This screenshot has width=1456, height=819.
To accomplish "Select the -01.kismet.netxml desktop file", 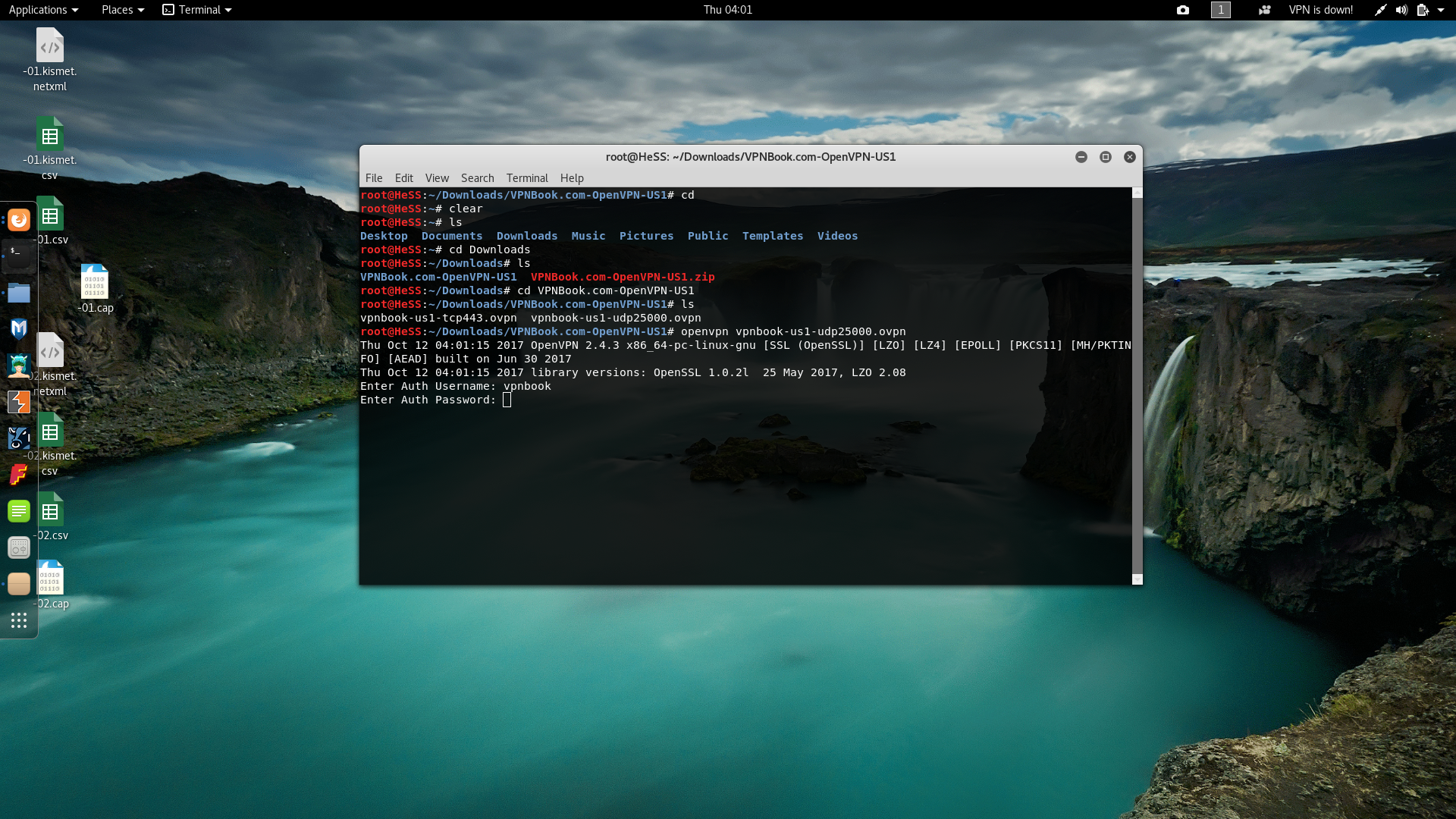I will [50, 61].
